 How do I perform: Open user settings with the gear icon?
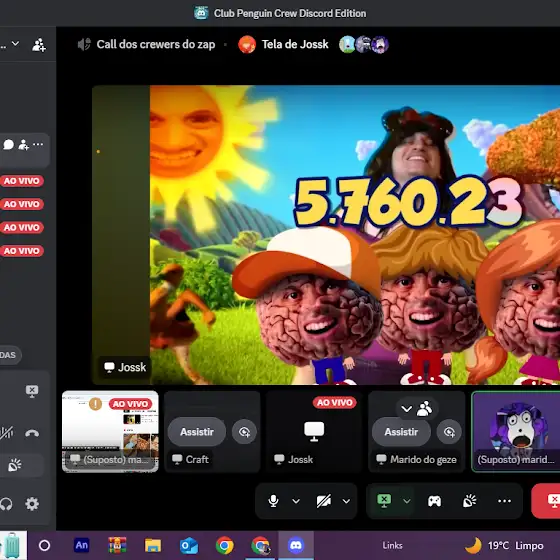[x=32, y=504]
